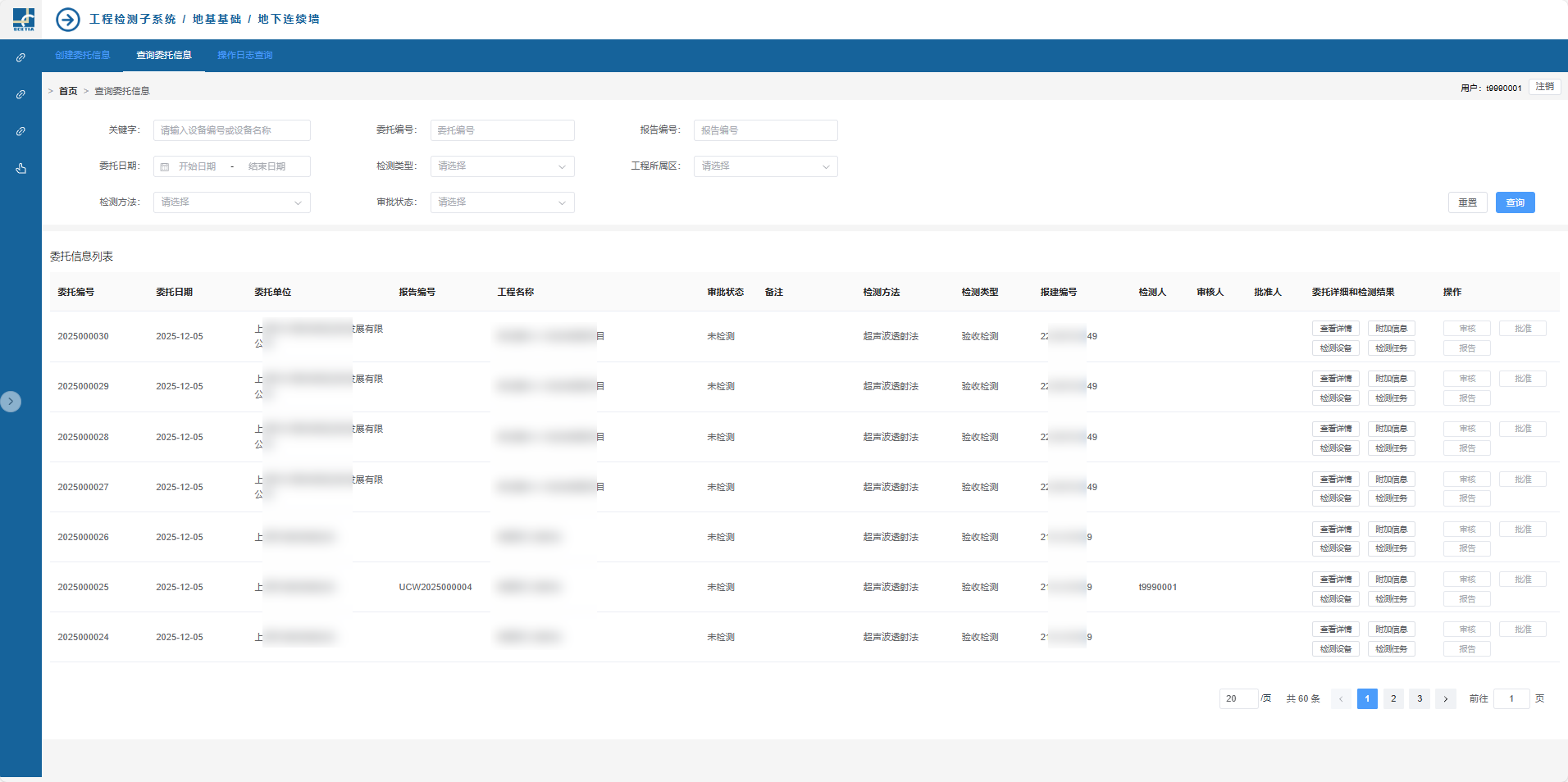This screenshot has height=782, width=1568.
Task: Click the previous page pagination arrow
Action: coord(1341,699)
